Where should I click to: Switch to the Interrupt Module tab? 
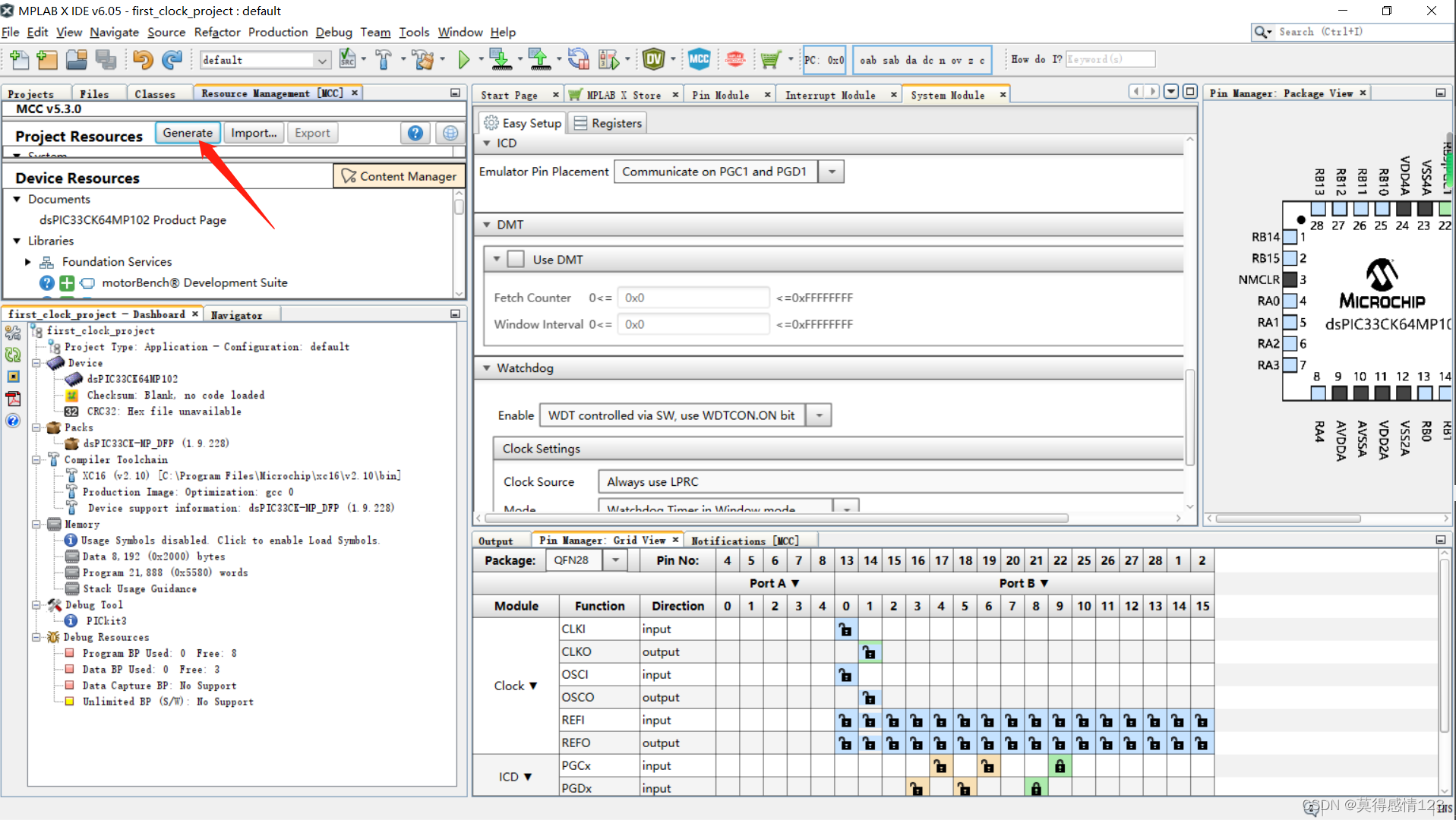[x=830, y=95]
